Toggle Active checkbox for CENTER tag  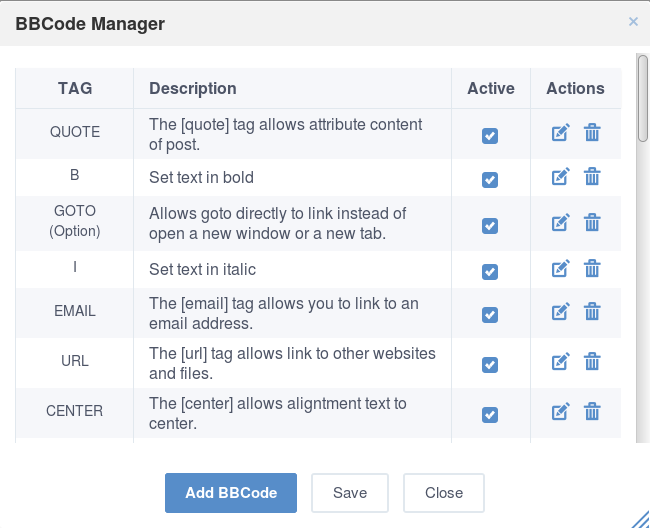pyautogui.click(x=490, y=415)
